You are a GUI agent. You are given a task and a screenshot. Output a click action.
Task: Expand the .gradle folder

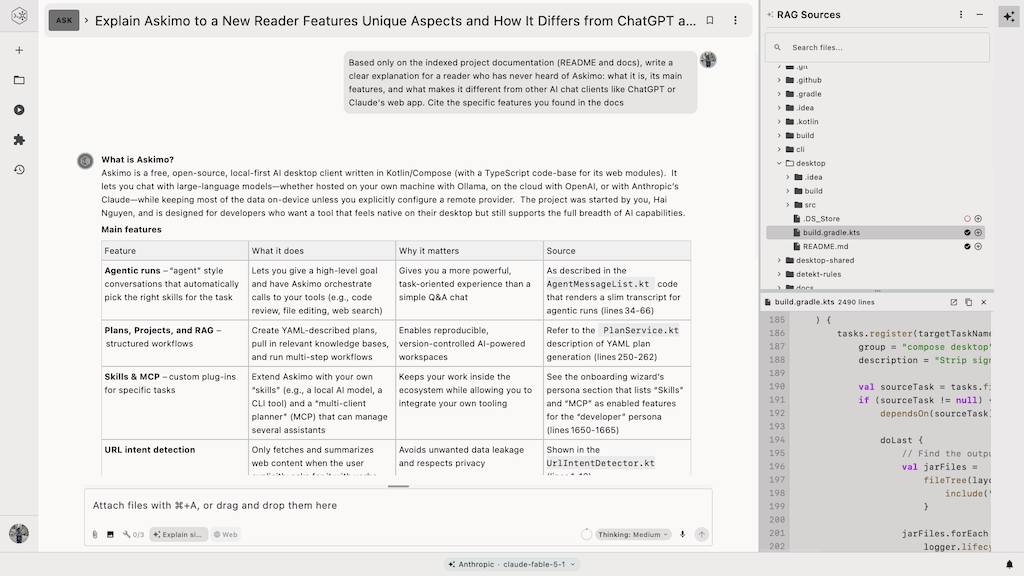[779, 94]
